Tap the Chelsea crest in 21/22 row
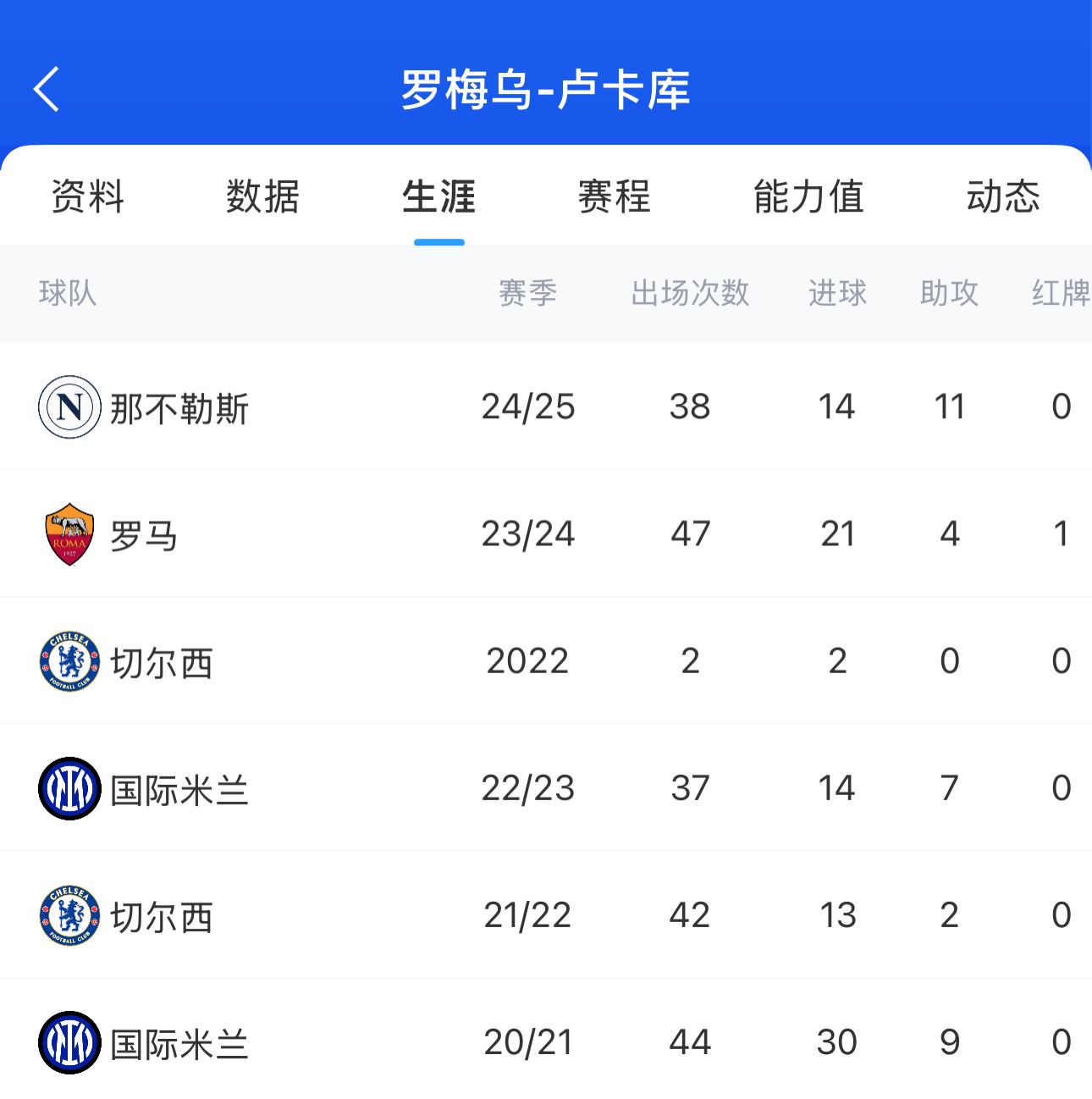The image size is (1092, 1099). pos(69,915)
